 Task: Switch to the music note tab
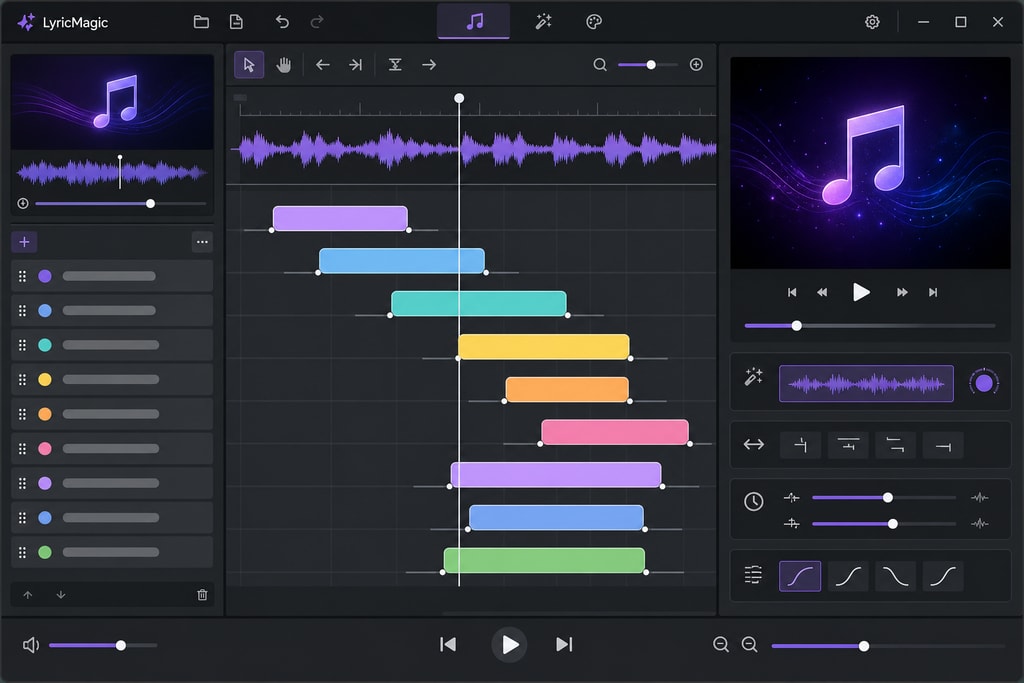[x=474, y=22]
